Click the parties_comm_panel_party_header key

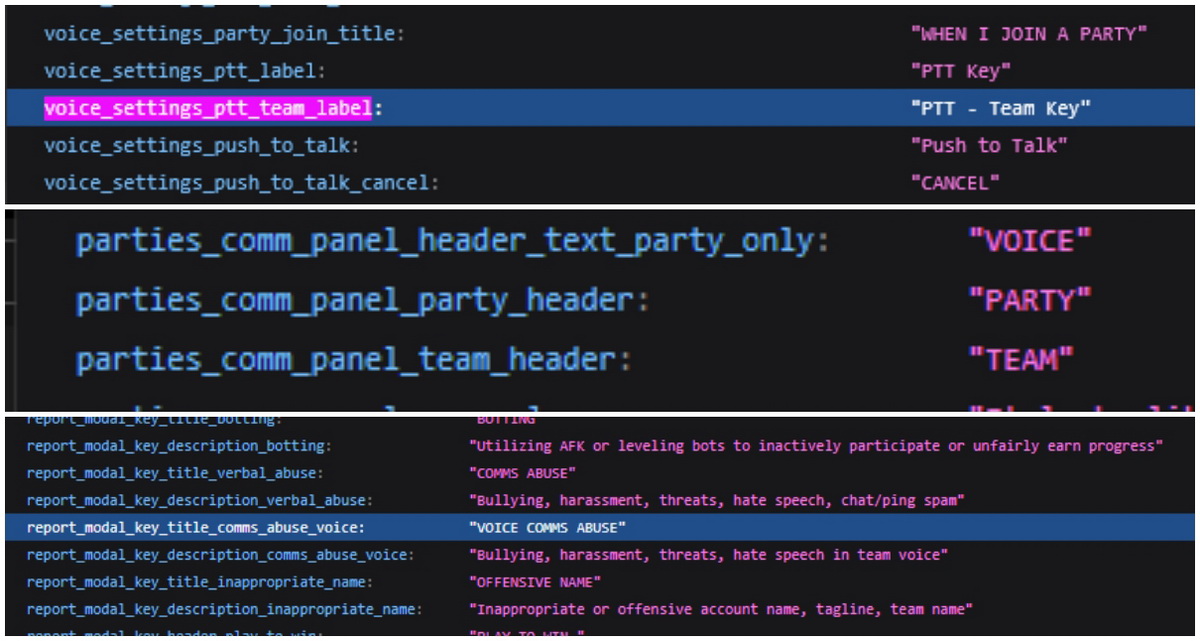pos(363,300)
